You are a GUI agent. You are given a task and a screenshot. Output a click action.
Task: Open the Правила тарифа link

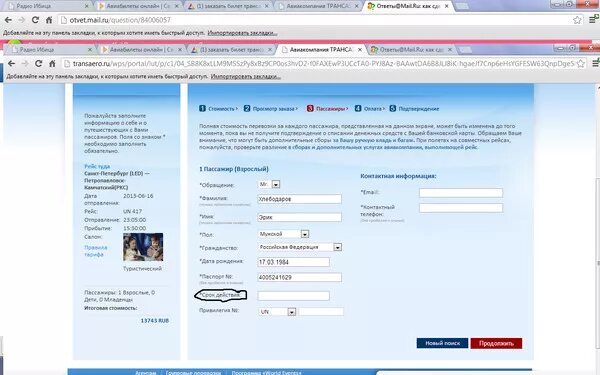(x=95, y=251)
